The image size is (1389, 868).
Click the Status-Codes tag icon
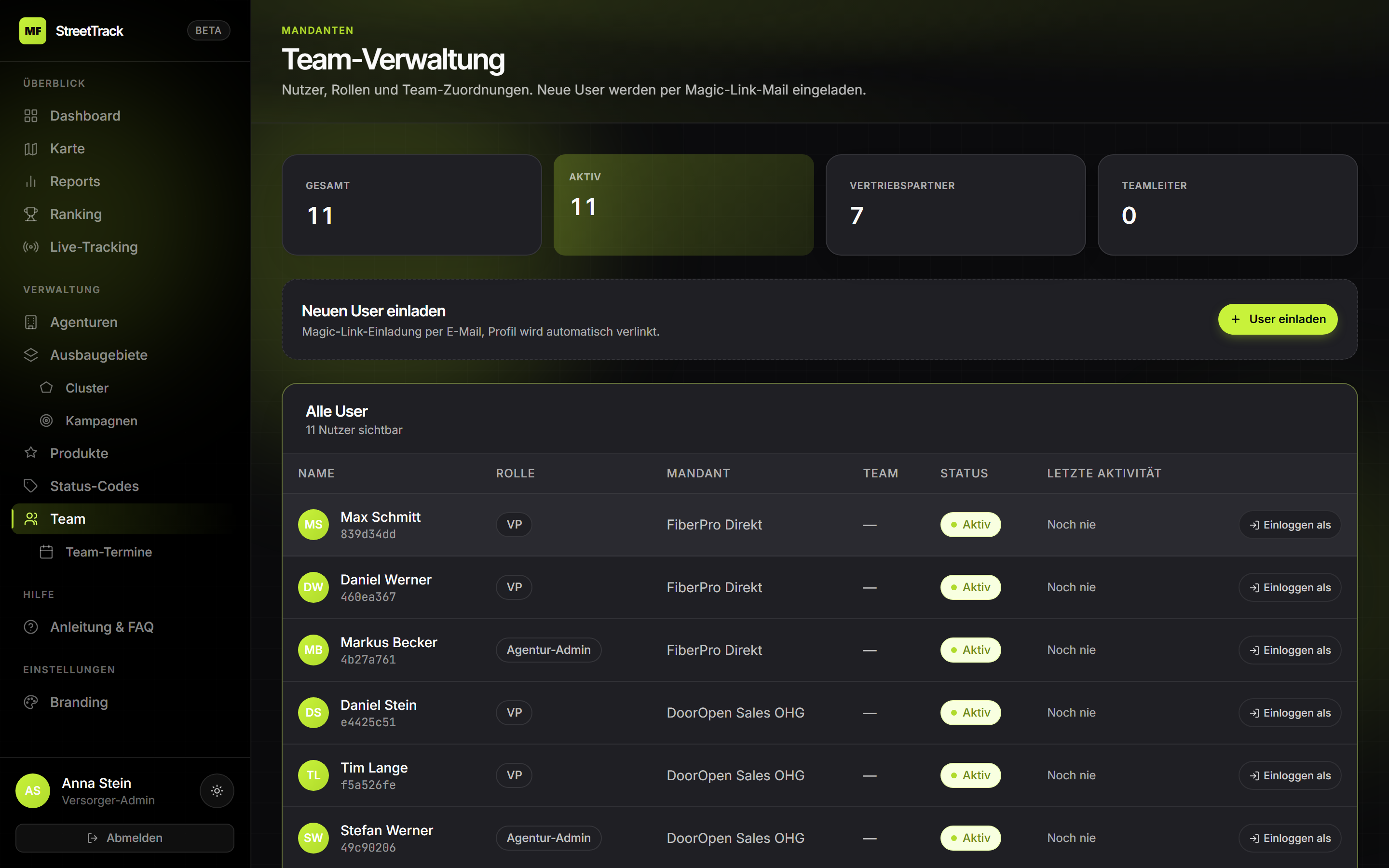pos(31,486)
